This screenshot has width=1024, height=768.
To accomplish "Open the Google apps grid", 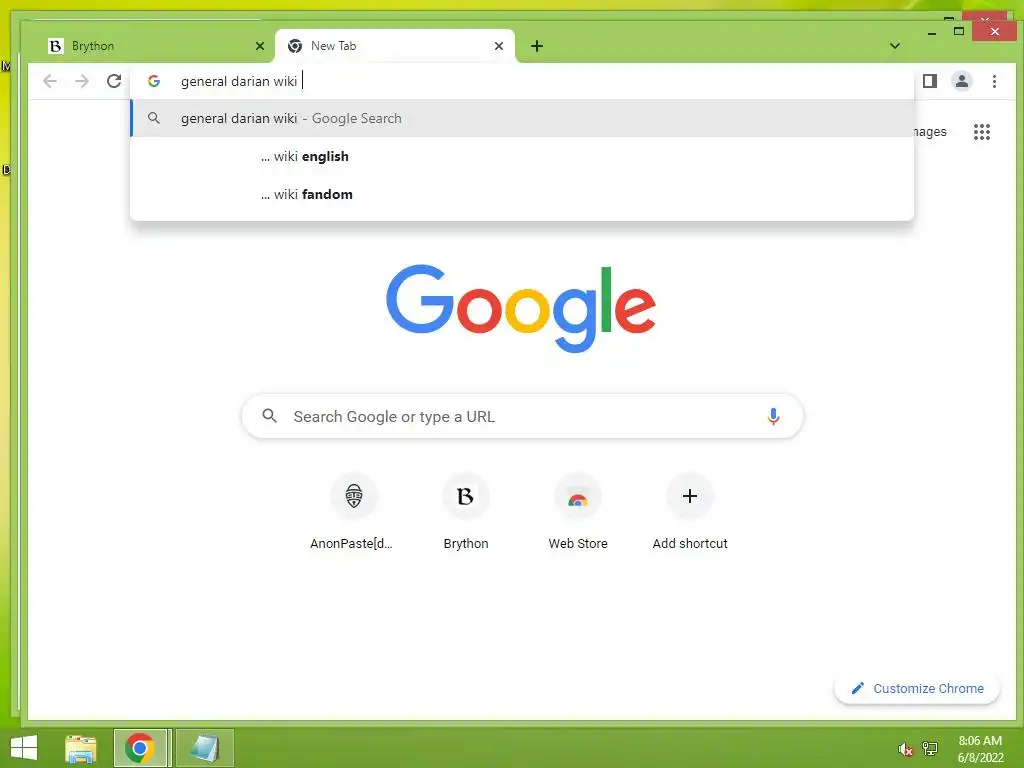I will (x=982, y=132).
